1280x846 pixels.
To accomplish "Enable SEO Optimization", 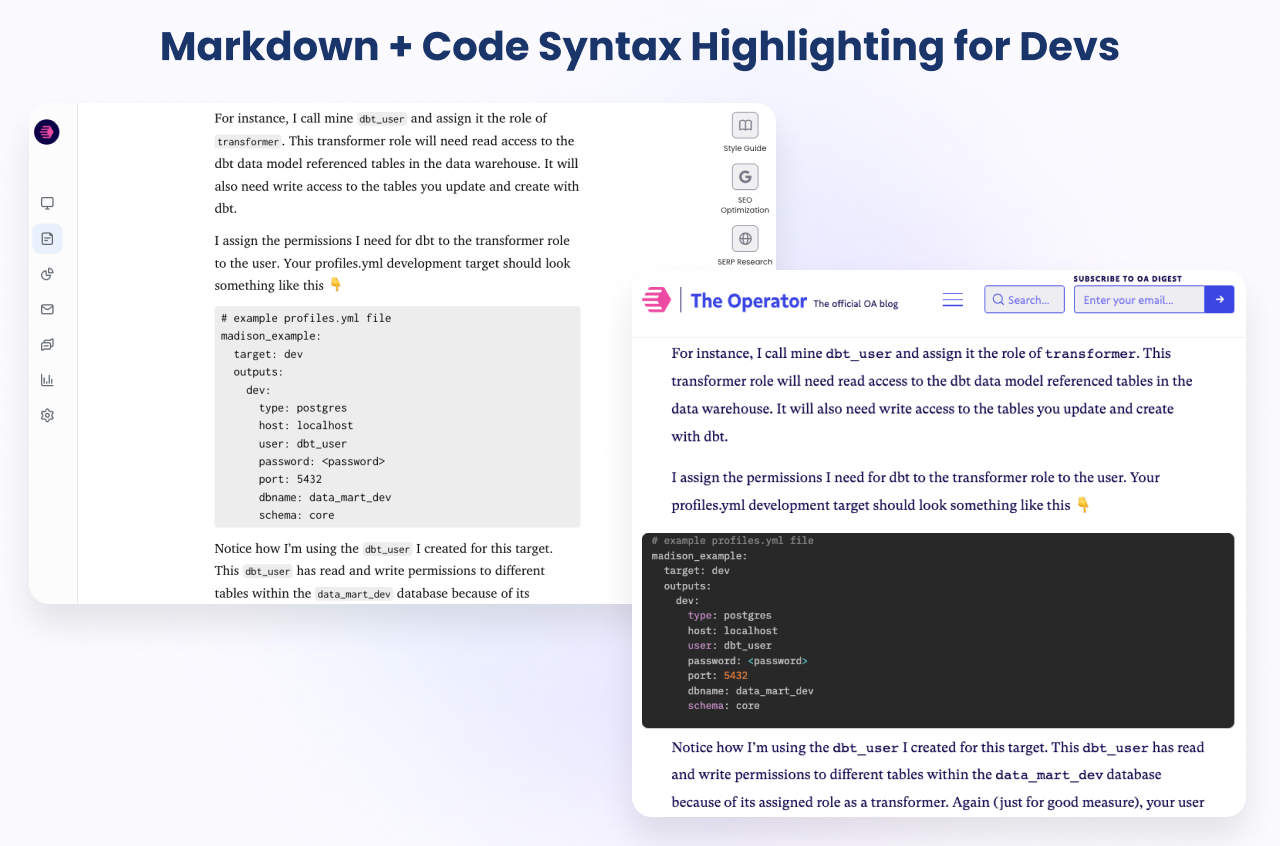I will click(744, 177).
